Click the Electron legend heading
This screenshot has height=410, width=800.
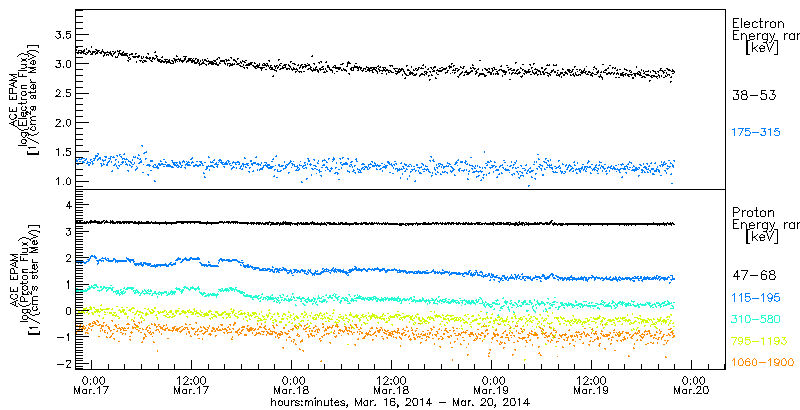(x=758, y=23)
